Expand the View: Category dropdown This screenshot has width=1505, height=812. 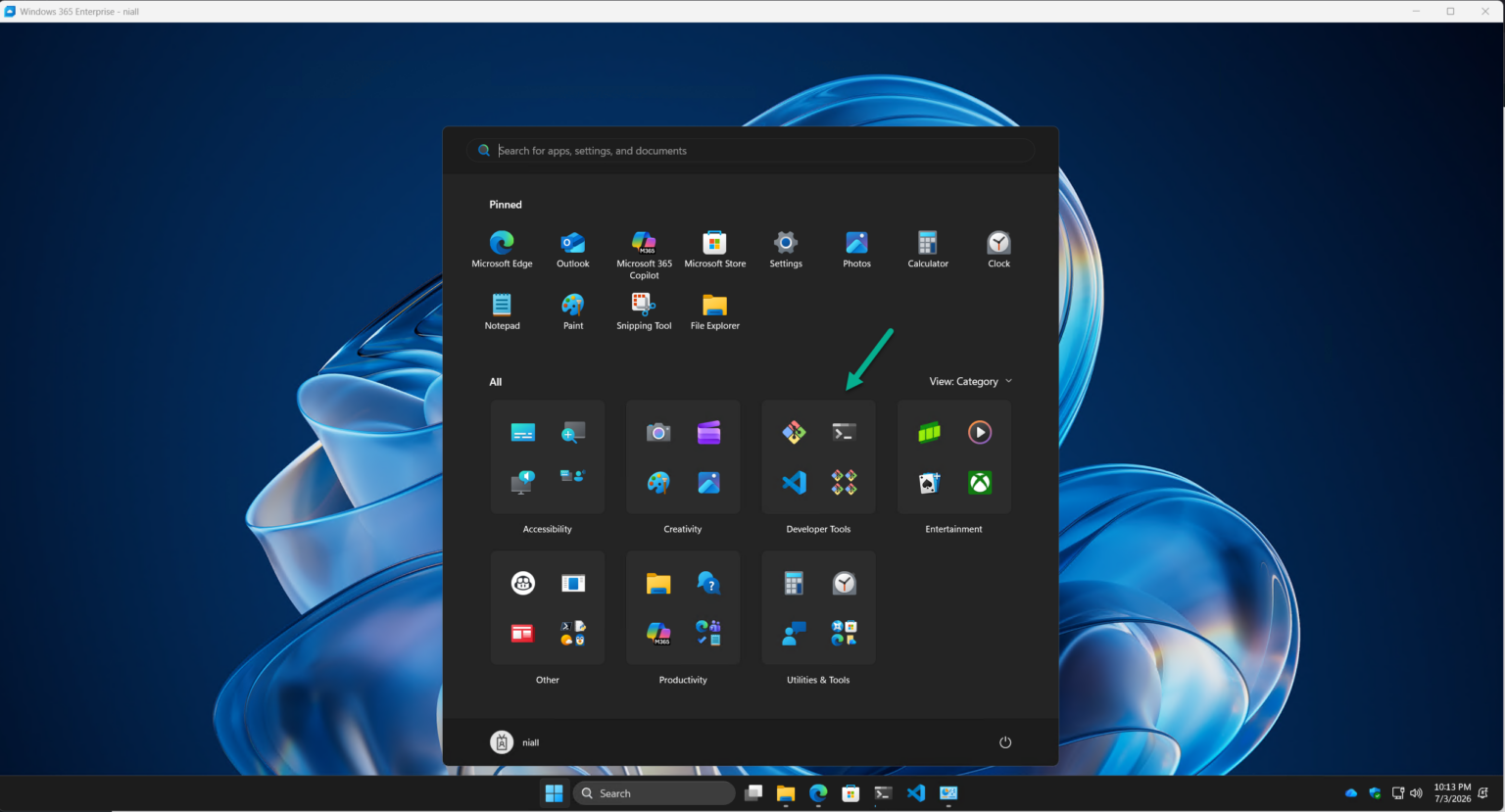(x=970, y=381)
